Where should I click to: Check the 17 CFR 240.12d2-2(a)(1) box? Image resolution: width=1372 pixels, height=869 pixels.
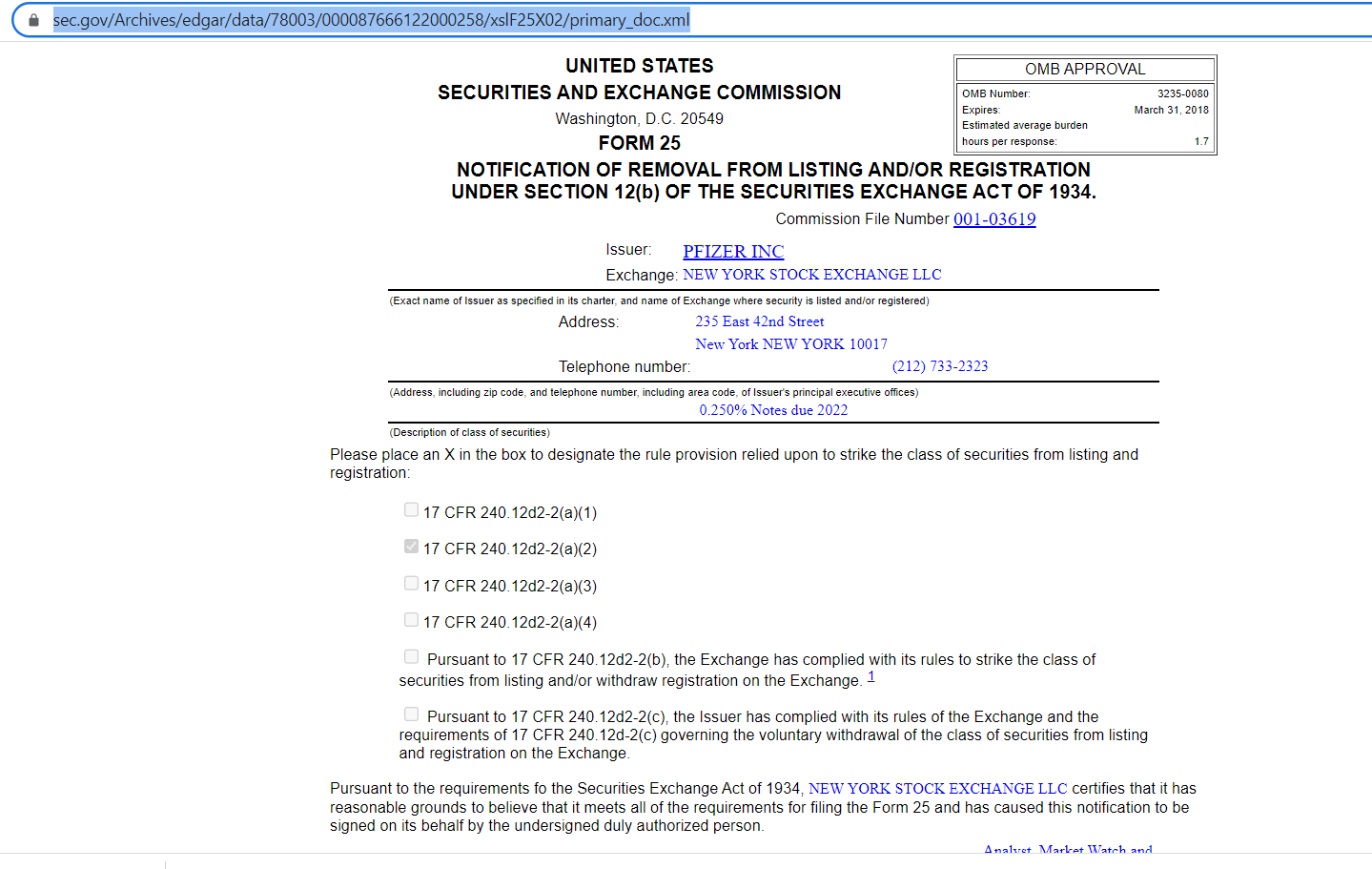click(x=411, y=510)
